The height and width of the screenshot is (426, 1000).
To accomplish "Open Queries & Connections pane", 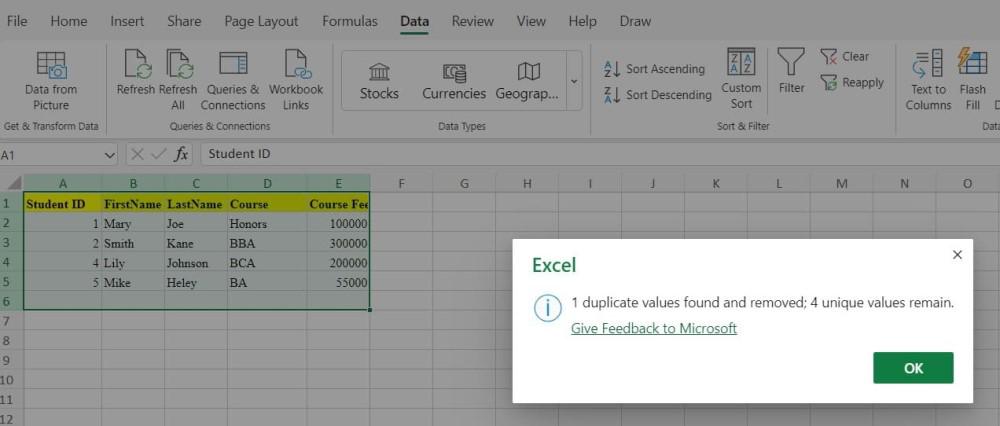I will point(233,80).
